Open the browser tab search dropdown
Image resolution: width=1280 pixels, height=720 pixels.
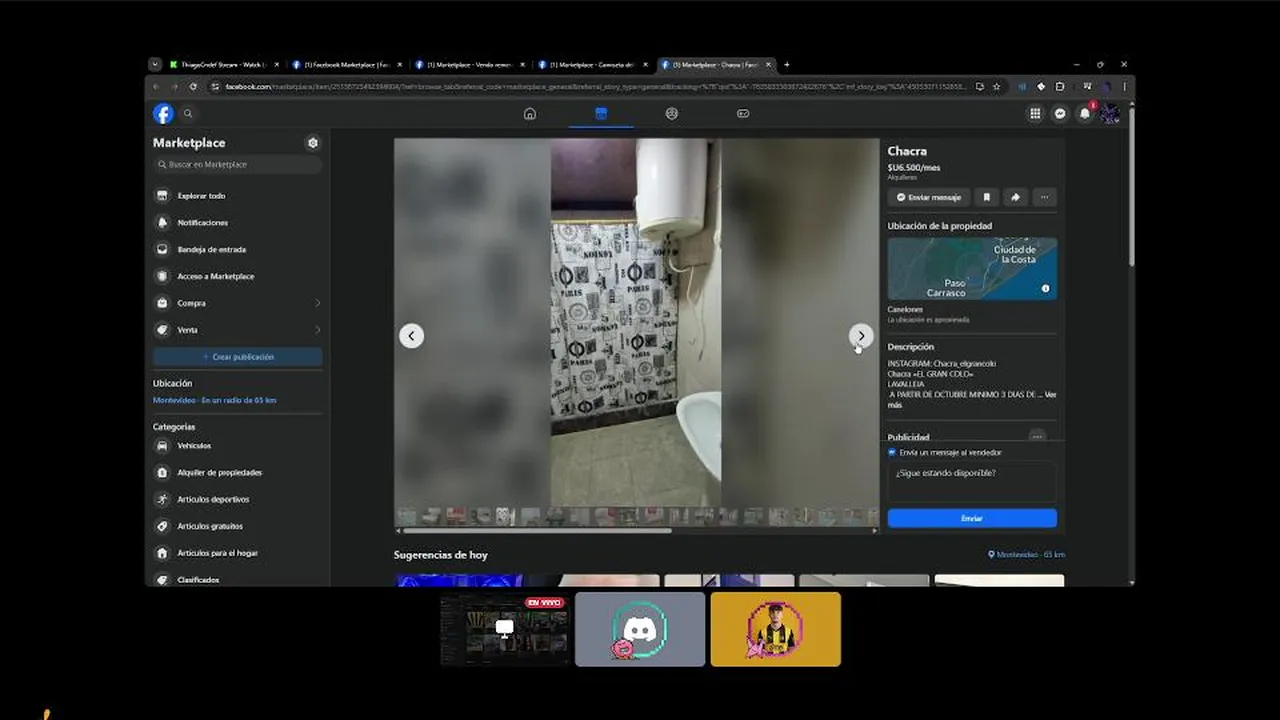155,65
